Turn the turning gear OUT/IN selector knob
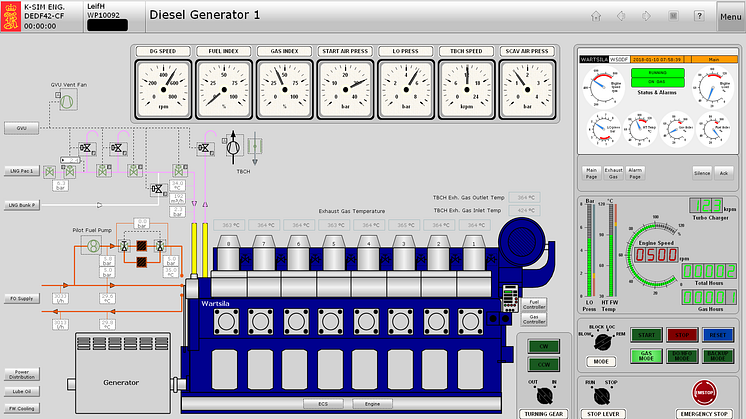This screenshot has height=419, width=746. coord(544,395)
